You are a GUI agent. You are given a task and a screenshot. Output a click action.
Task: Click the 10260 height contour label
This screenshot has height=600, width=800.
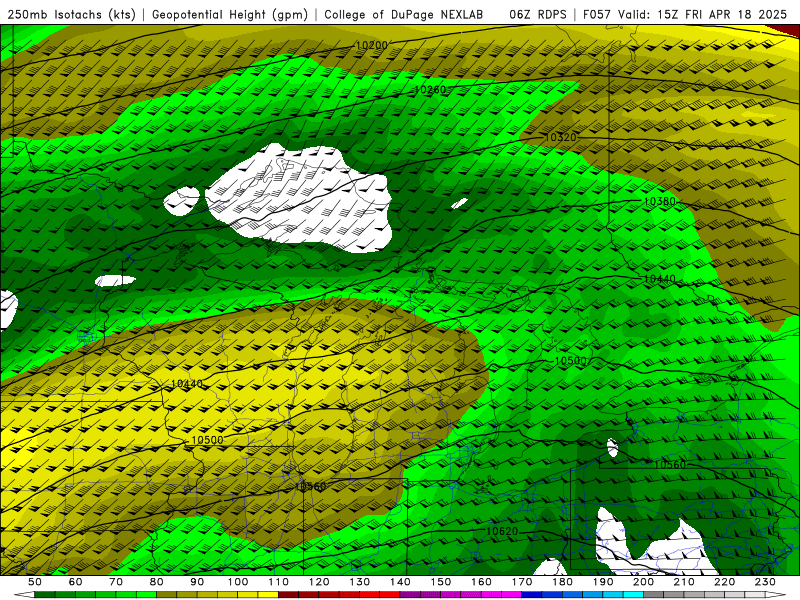[430, 90]
